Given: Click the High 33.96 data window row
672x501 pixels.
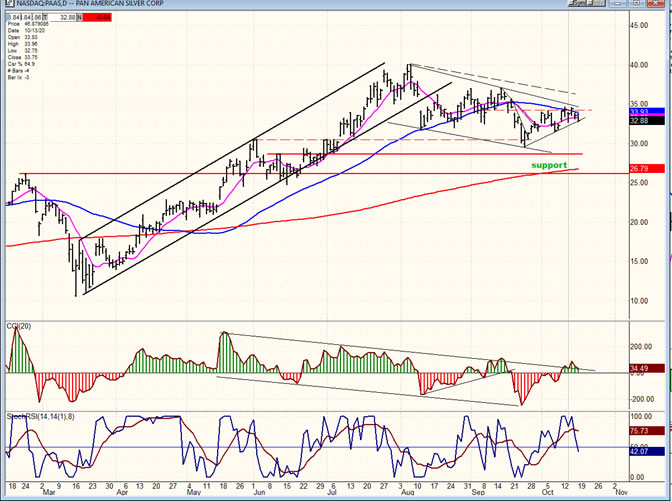Looking at the screenshot, I should coord(23,44).
